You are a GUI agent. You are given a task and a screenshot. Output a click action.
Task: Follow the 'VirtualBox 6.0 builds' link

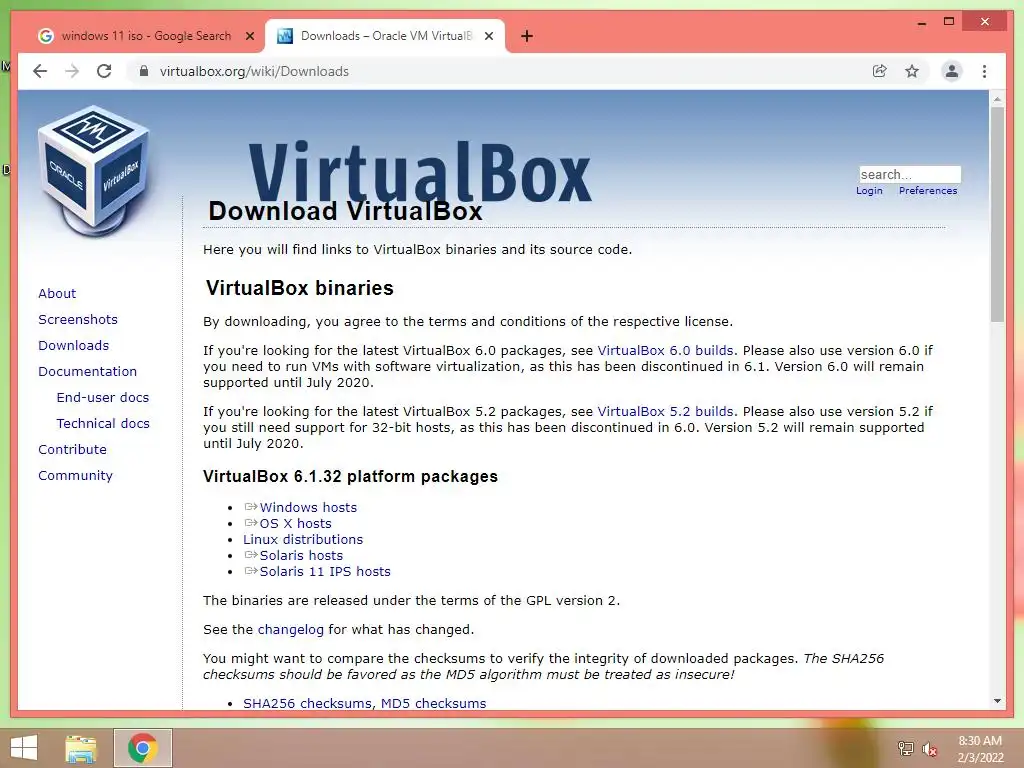coord(665,351)
